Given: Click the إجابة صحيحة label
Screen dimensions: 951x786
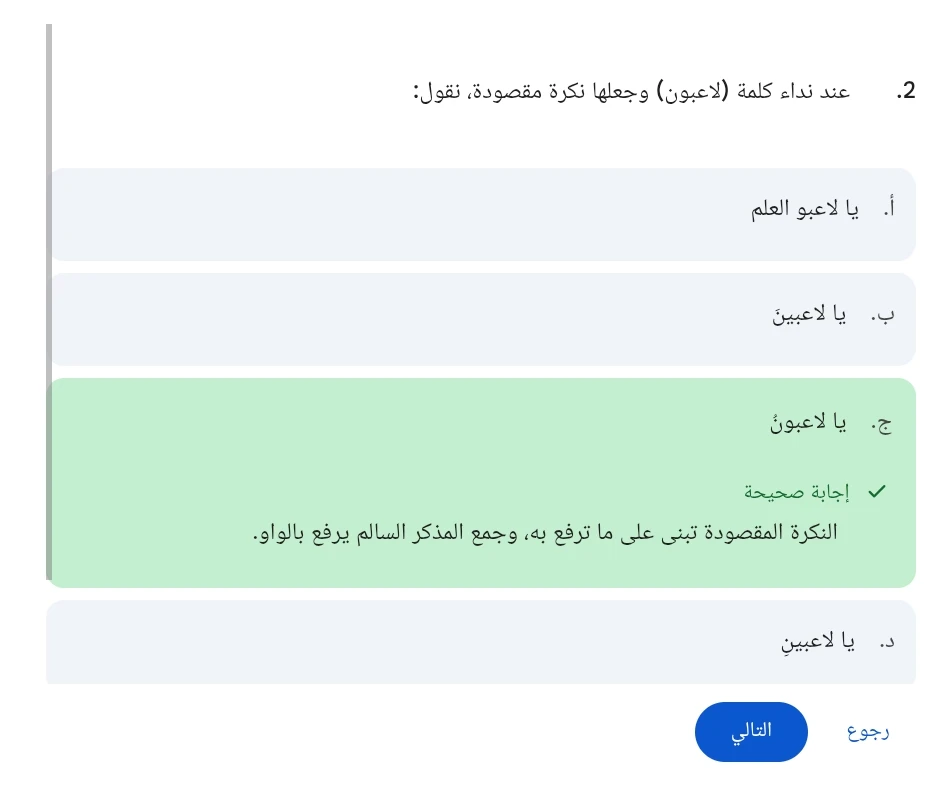Looking at the screenshot, I should (797, 491).
